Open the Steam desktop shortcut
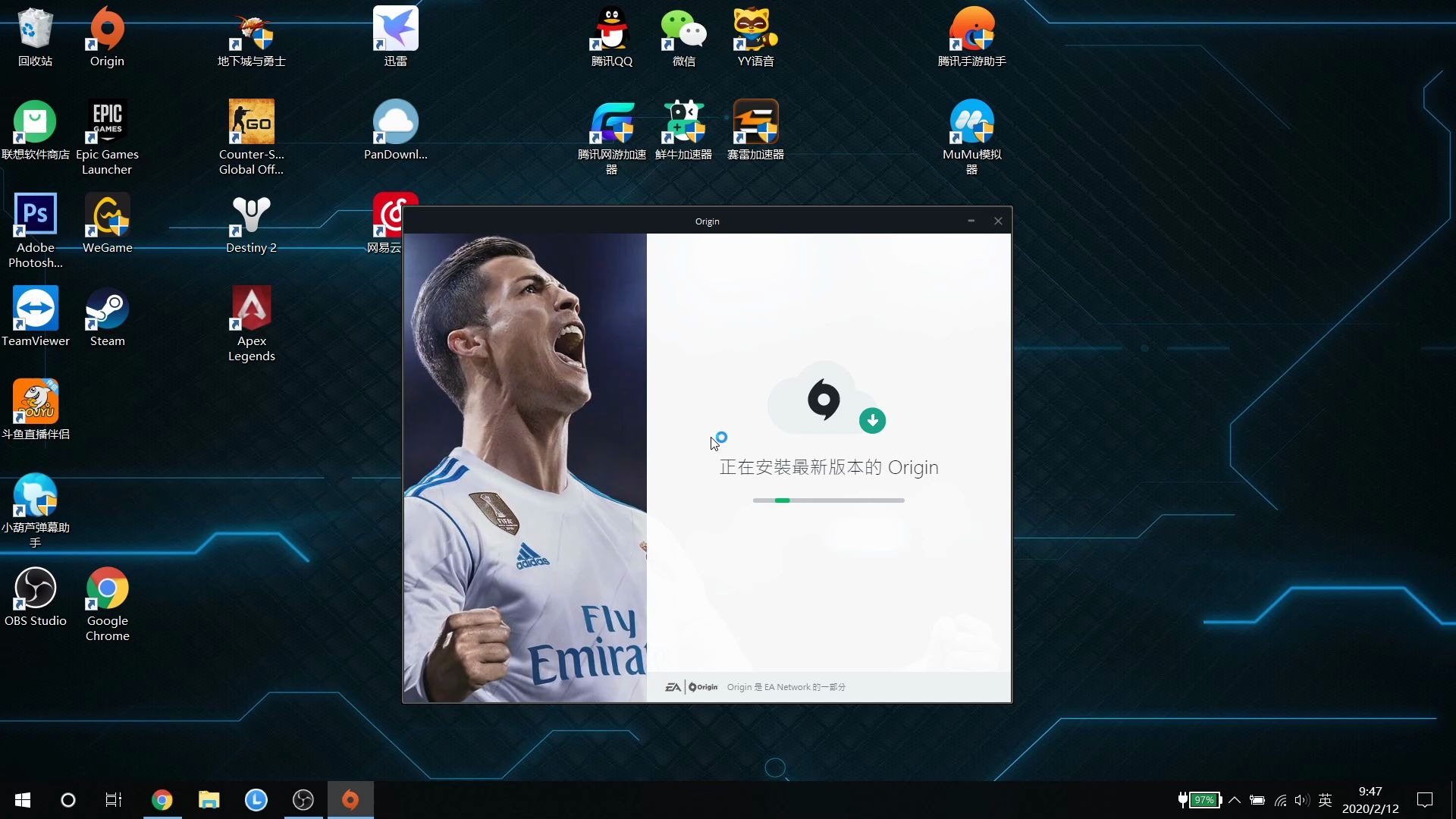 (107, 309)
